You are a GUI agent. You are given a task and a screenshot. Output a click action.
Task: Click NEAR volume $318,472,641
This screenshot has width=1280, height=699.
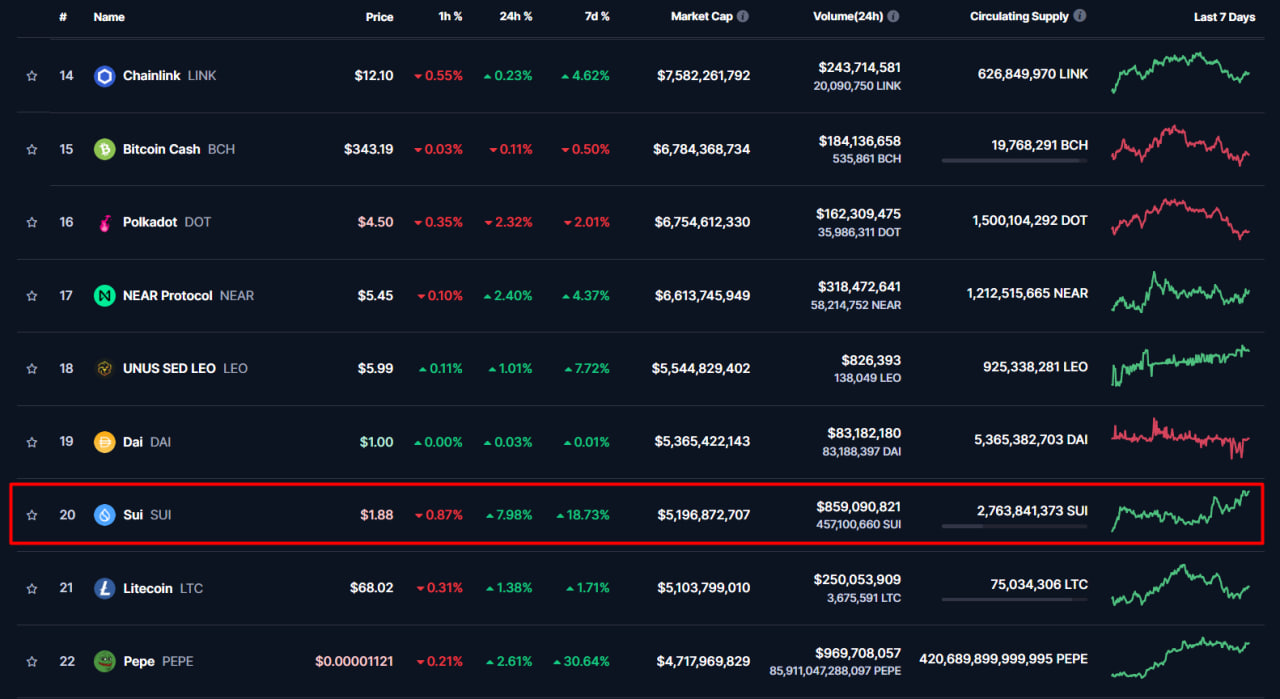(x=858, y=287)
